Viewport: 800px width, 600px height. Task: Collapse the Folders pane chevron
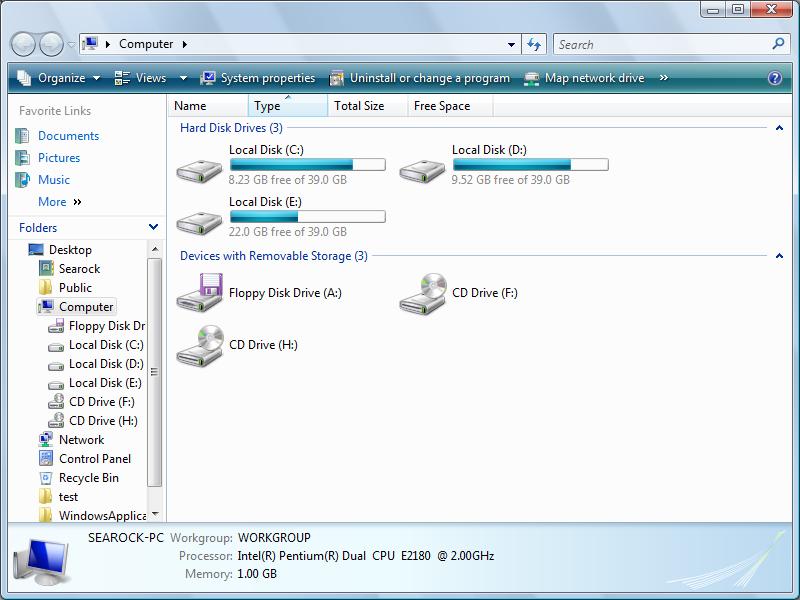(154, 227)
